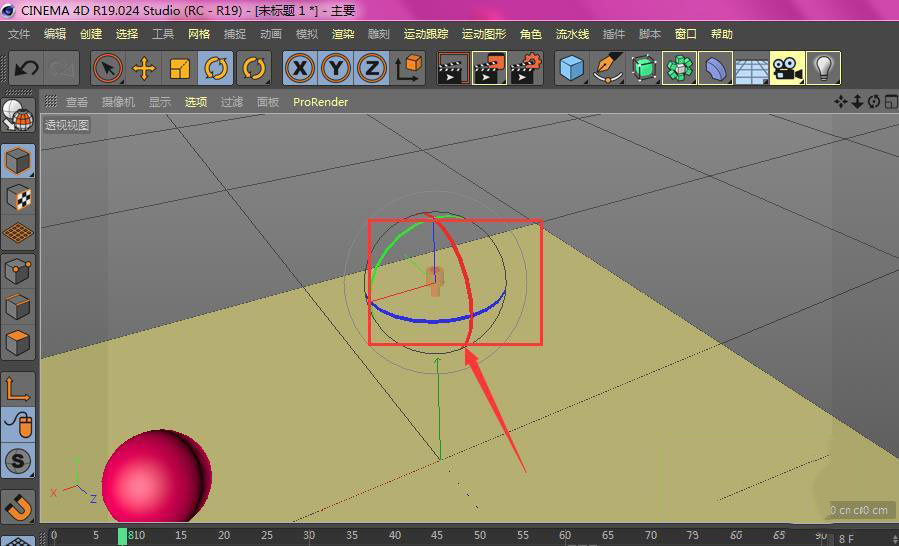Screen dimensions: 899x546
Task: Expand the Cube primitive objects dropdown
Action: [572, 69]
